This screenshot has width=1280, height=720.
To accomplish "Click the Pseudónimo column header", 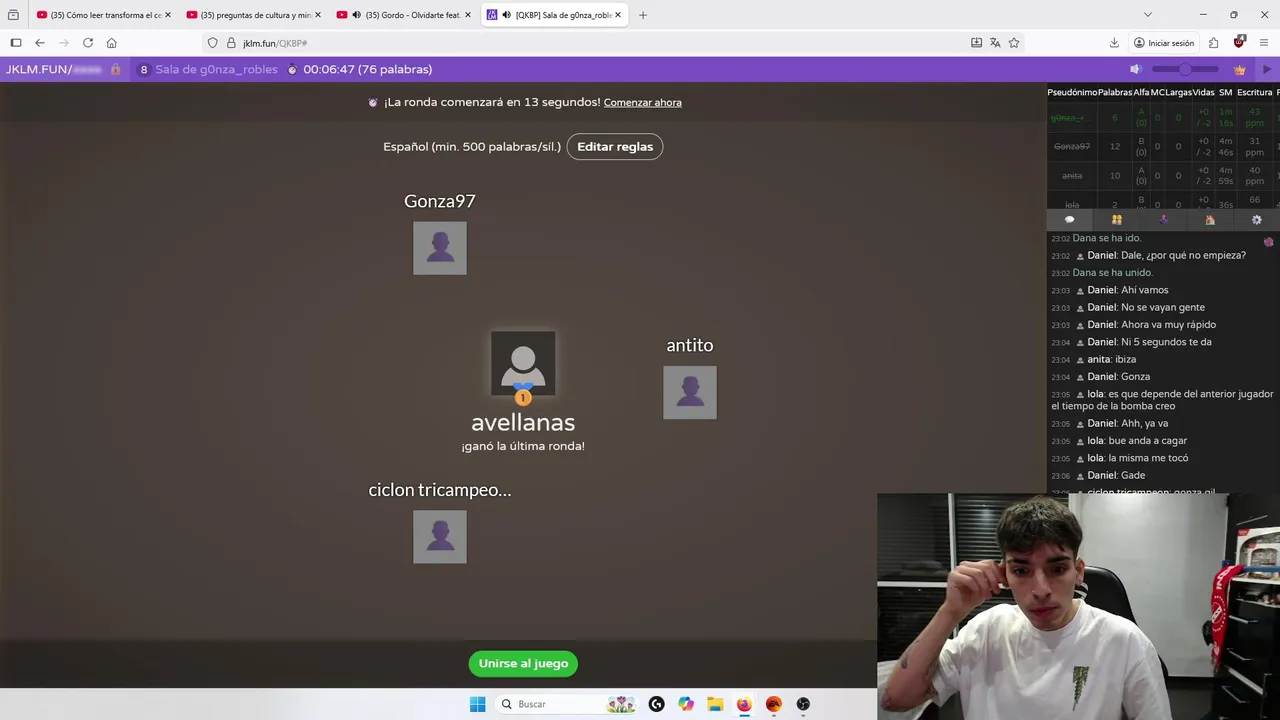I will coord(1072,92).
